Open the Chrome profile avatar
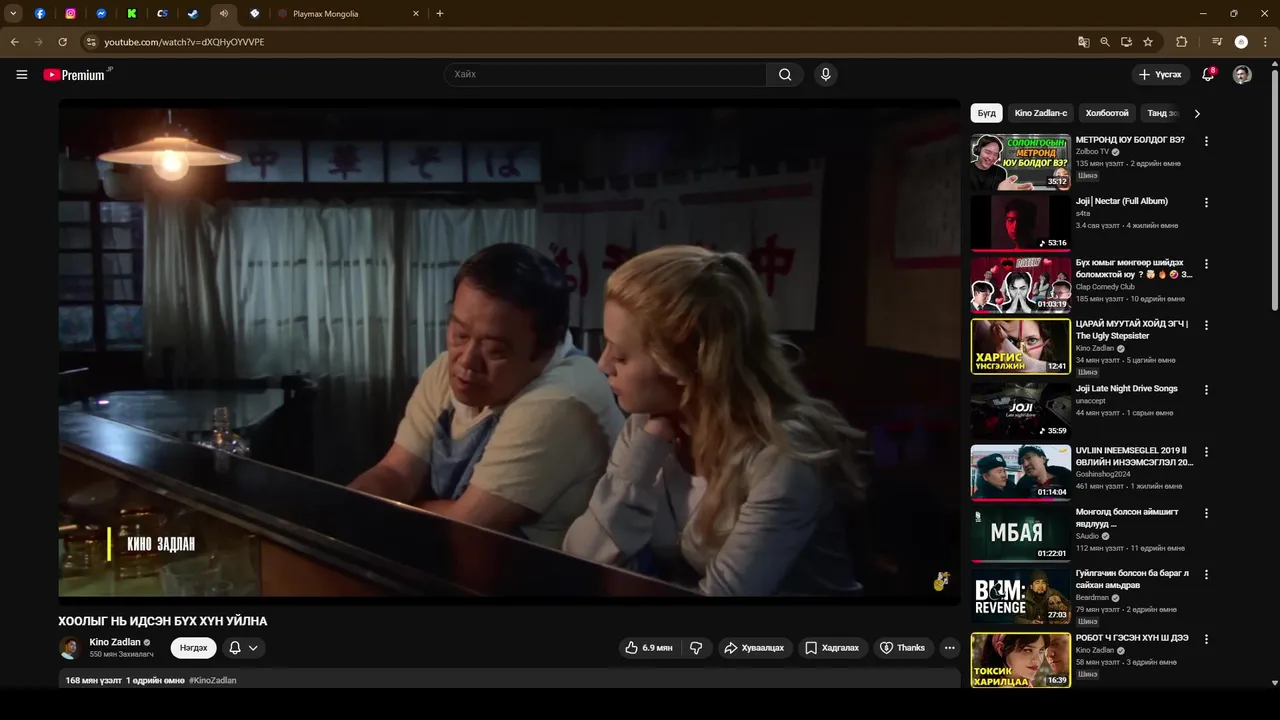 1241,42
